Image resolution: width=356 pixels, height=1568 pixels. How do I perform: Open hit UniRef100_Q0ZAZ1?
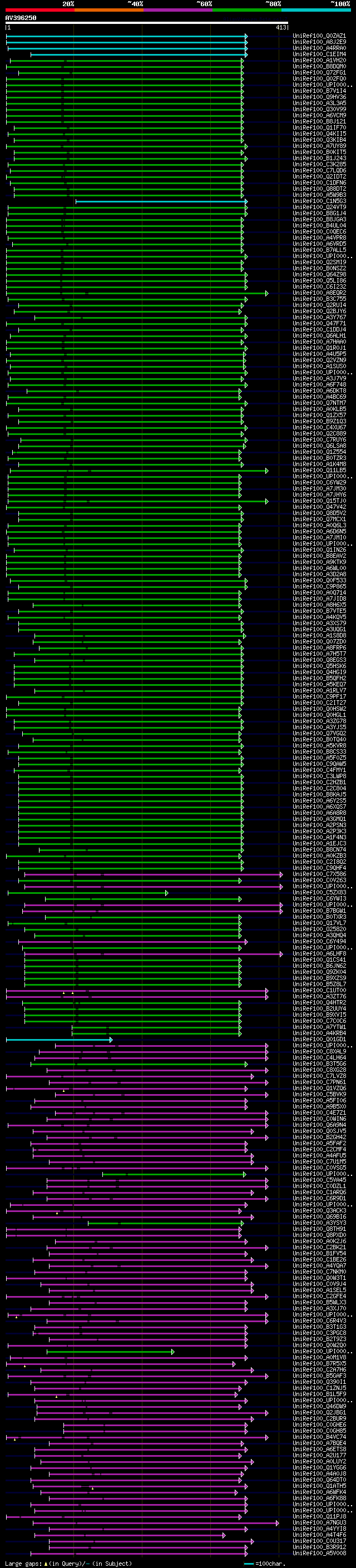tap(319, 36)
